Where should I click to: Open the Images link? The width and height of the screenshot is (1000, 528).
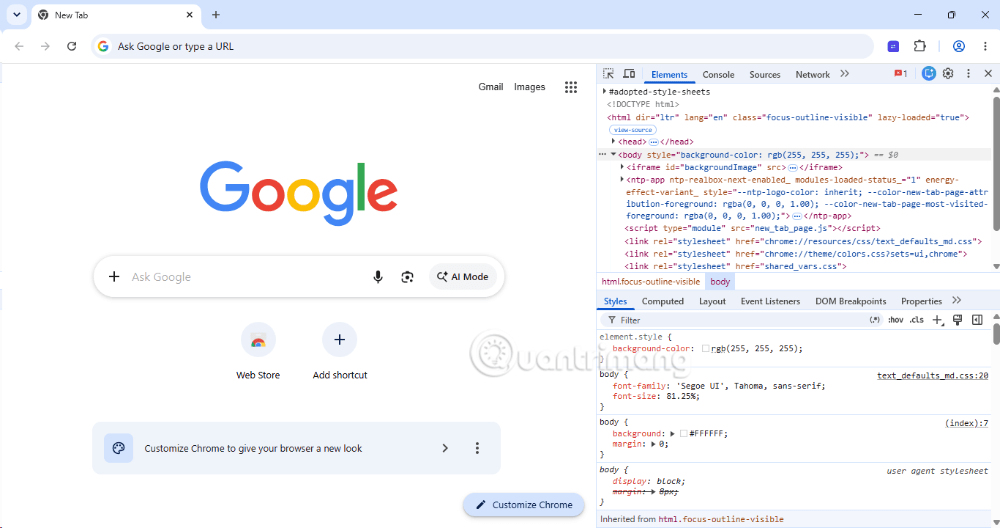[529, 87]
